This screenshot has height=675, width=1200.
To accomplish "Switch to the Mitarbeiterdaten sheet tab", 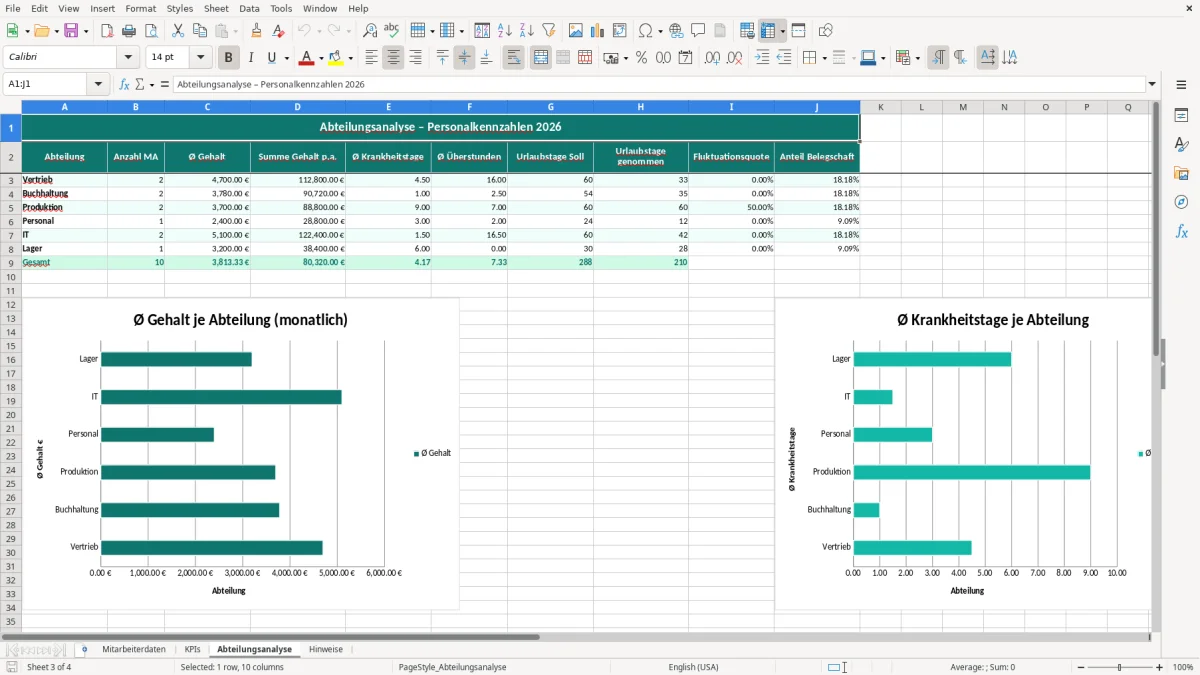I will pos(134,649).
